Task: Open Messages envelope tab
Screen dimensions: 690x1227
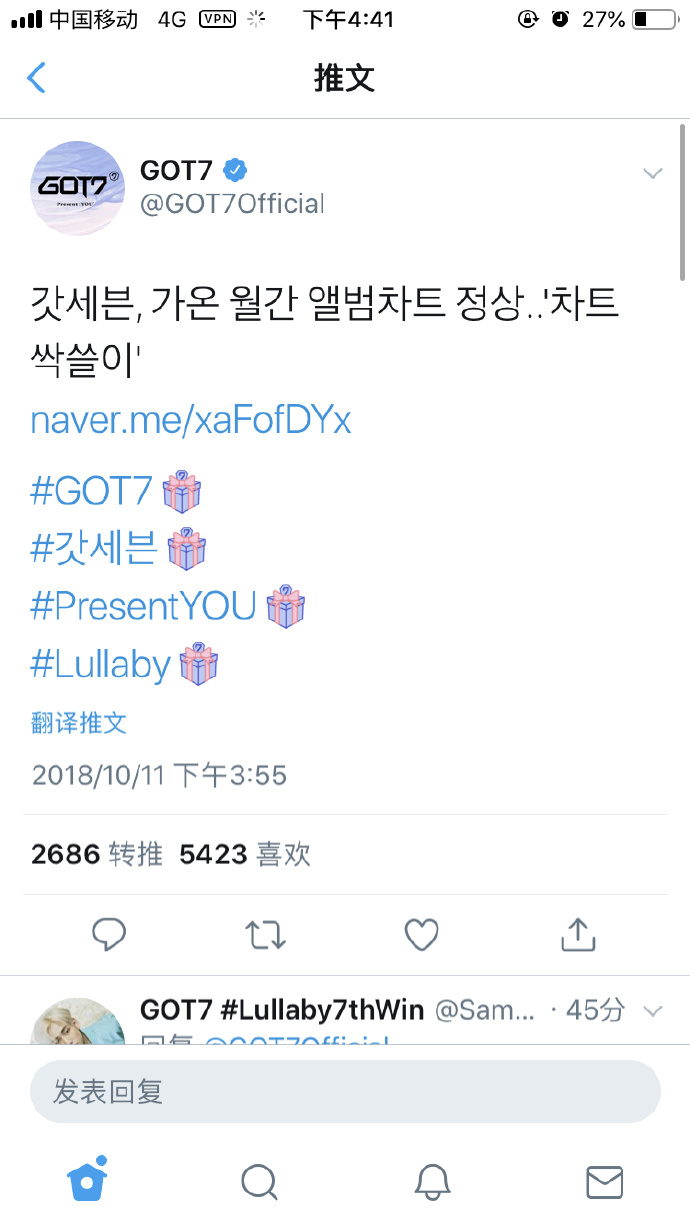Action: click(x=604, y=1182)
